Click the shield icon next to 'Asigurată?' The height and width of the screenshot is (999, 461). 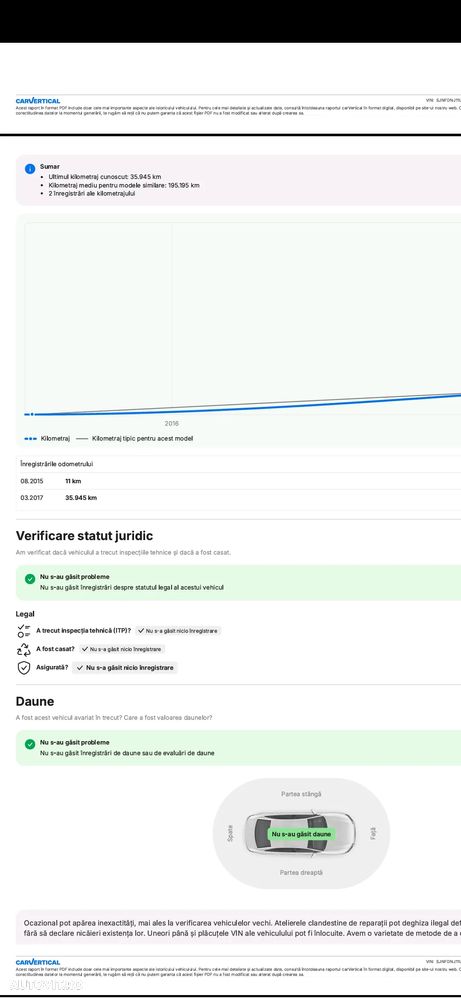tap(24, 668)
